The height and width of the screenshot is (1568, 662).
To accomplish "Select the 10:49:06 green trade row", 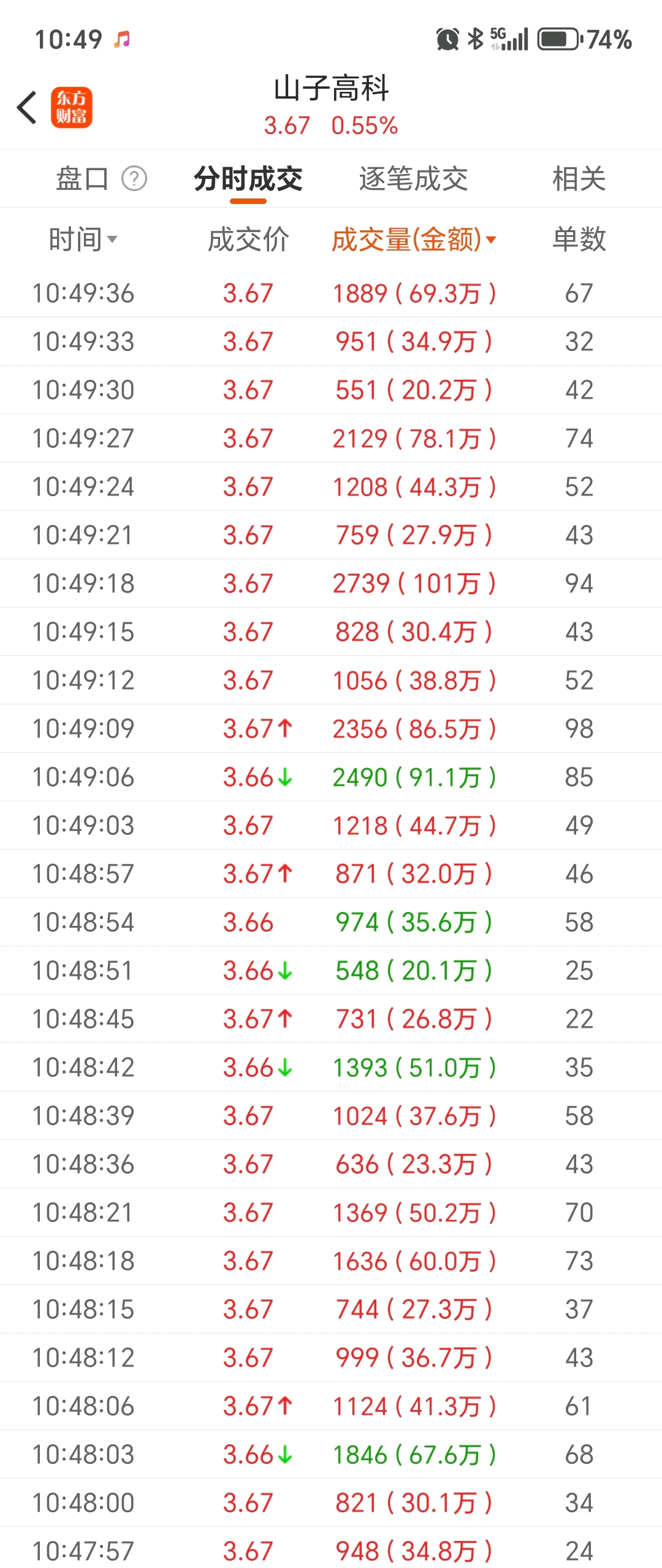I will (331, 777).
